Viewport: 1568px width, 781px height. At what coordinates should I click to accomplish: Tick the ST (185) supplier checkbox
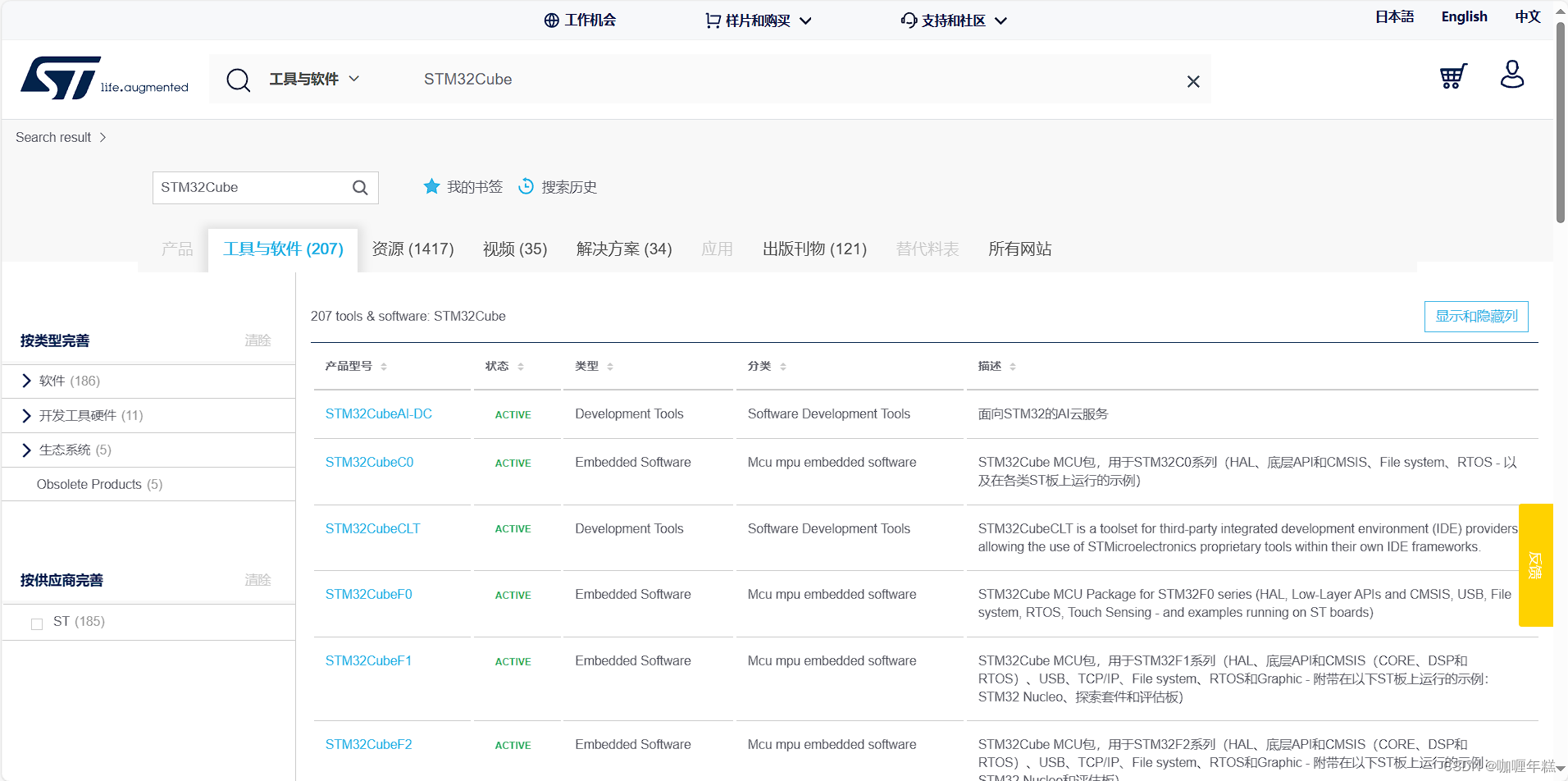[37, 623]
